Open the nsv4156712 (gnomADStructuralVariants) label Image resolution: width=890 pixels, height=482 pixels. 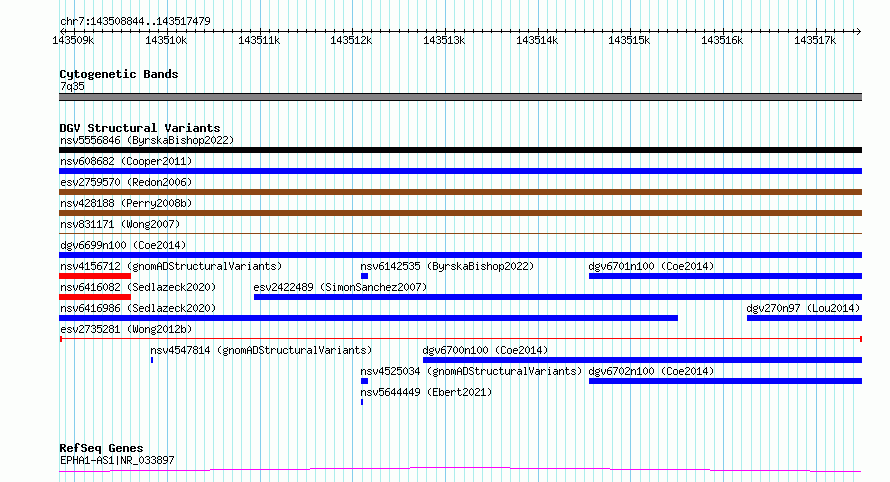(171, 266)
